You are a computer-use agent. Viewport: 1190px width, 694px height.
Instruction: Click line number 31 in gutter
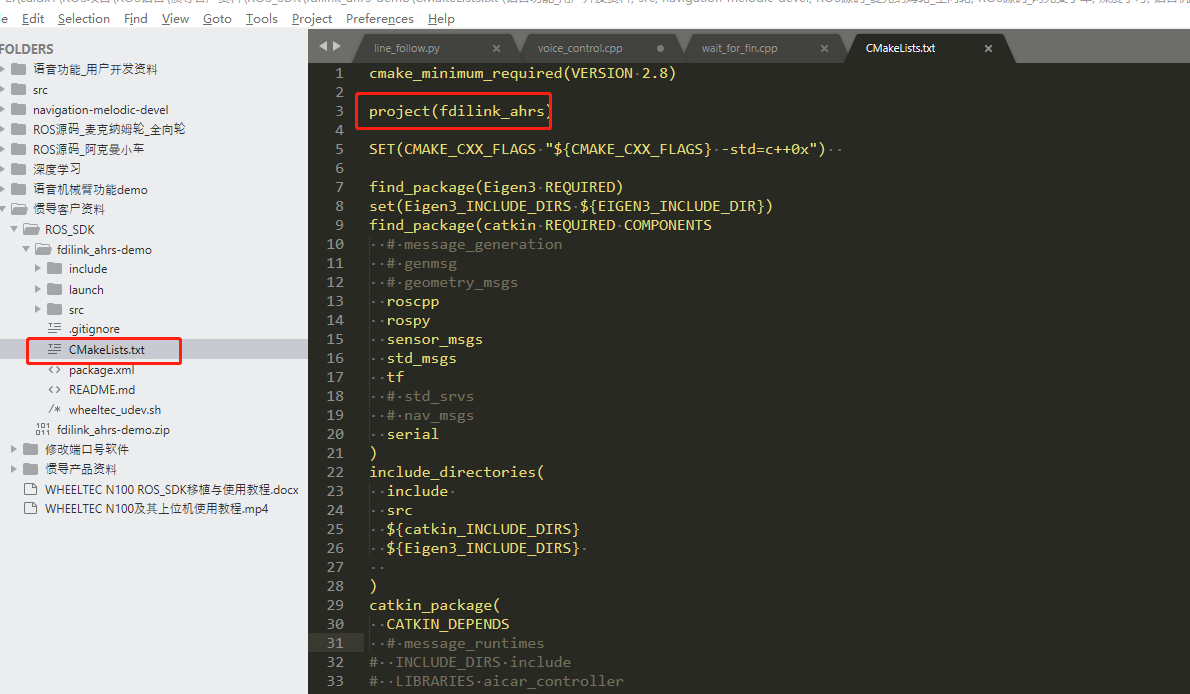pyautogui.click(x=335, y=642)
